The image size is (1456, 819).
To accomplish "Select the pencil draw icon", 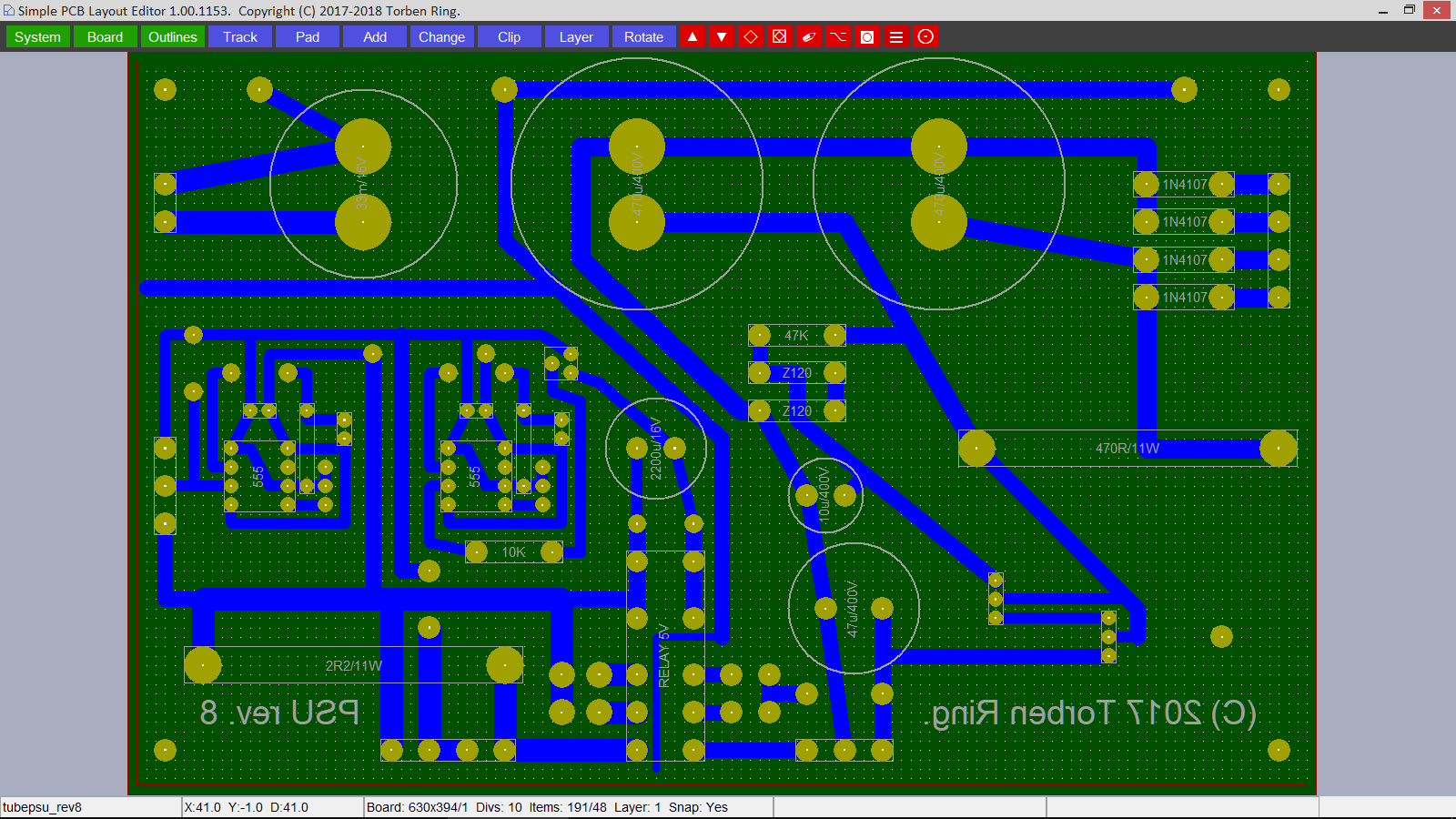I will pos(809,36).
